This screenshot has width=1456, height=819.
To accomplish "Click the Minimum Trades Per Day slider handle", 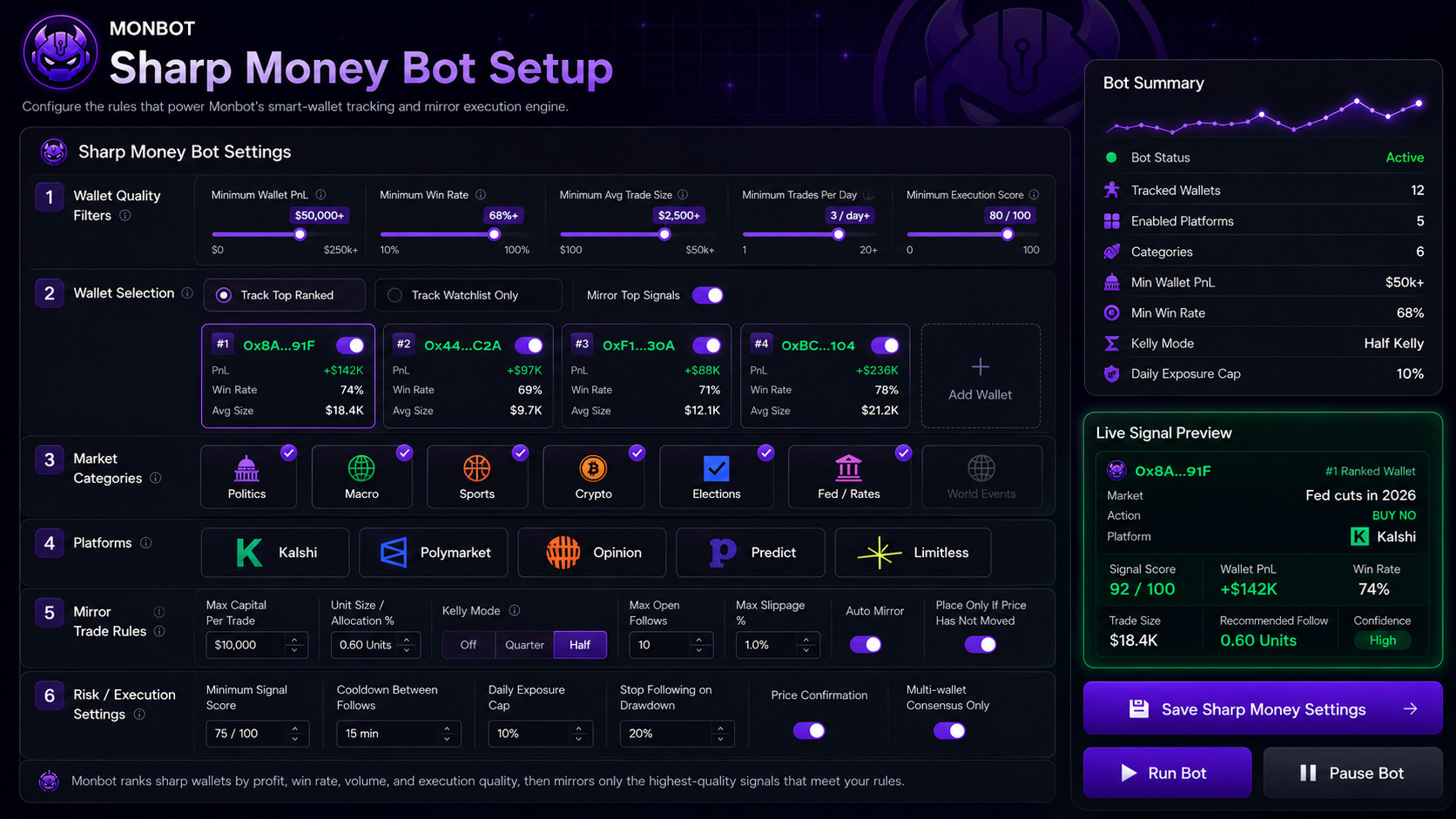I will (839, 234).
